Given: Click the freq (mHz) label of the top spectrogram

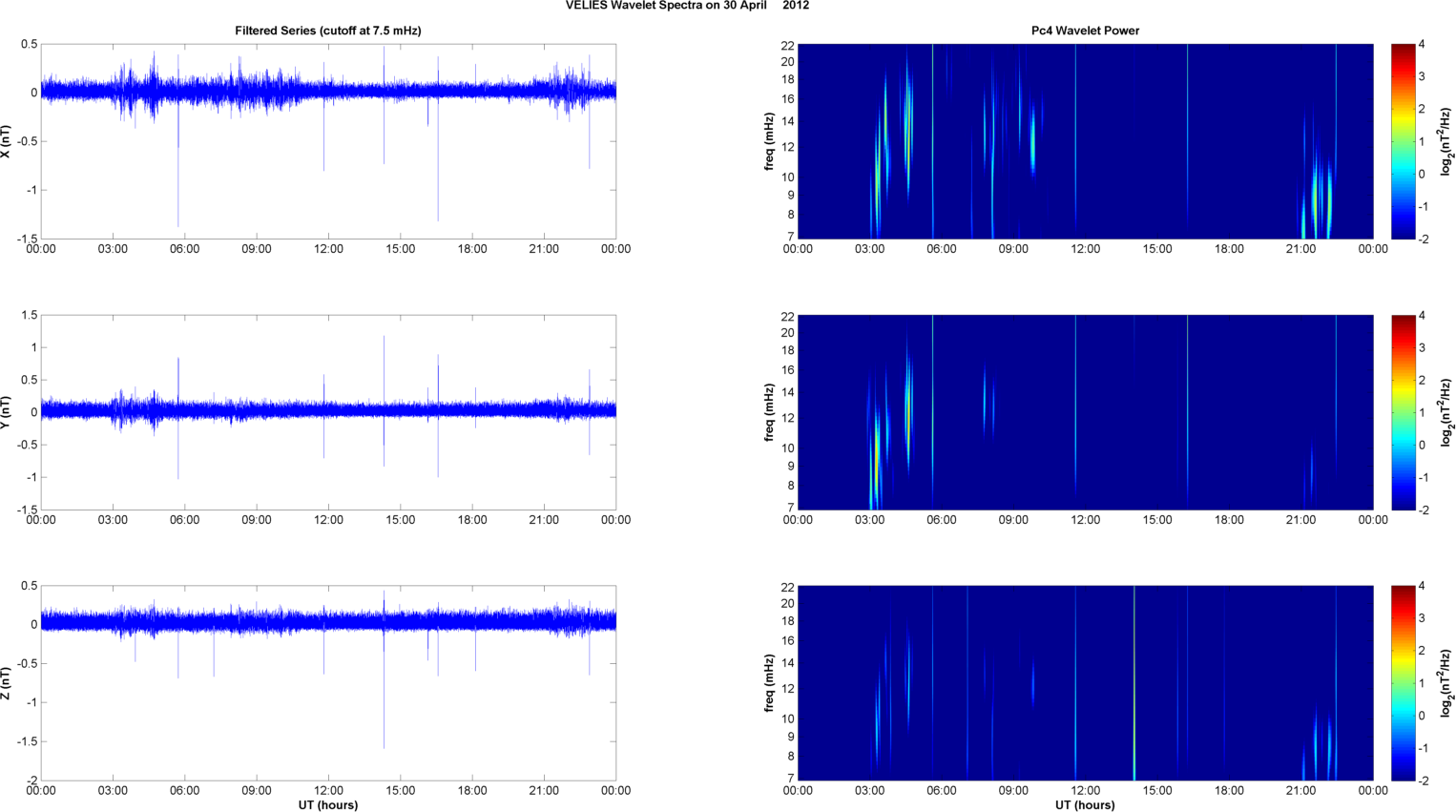Looking at the screenshot, I should [769, 141].
